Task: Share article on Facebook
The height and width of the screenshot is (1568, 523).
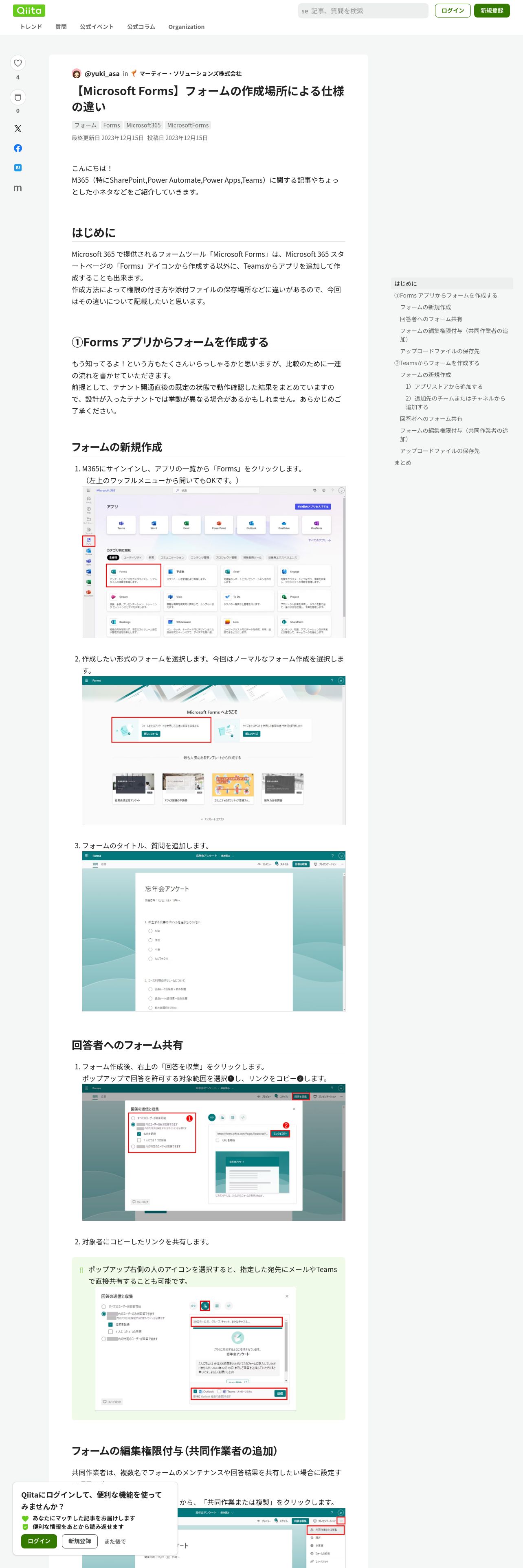Action: point(18,148)
